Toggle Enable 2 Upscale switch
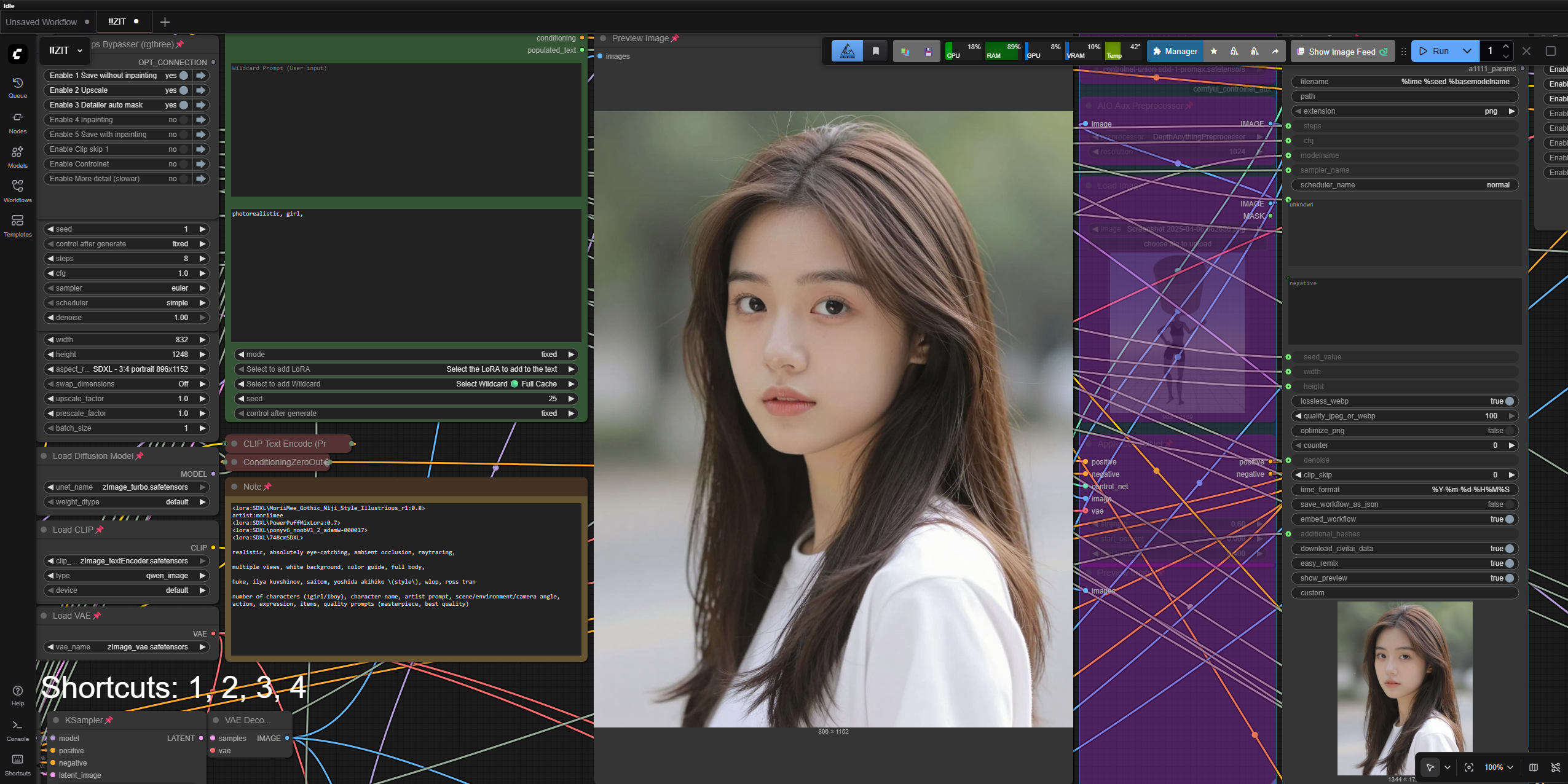This screenshot has height=784, width=1568. [x=183, y=90]
